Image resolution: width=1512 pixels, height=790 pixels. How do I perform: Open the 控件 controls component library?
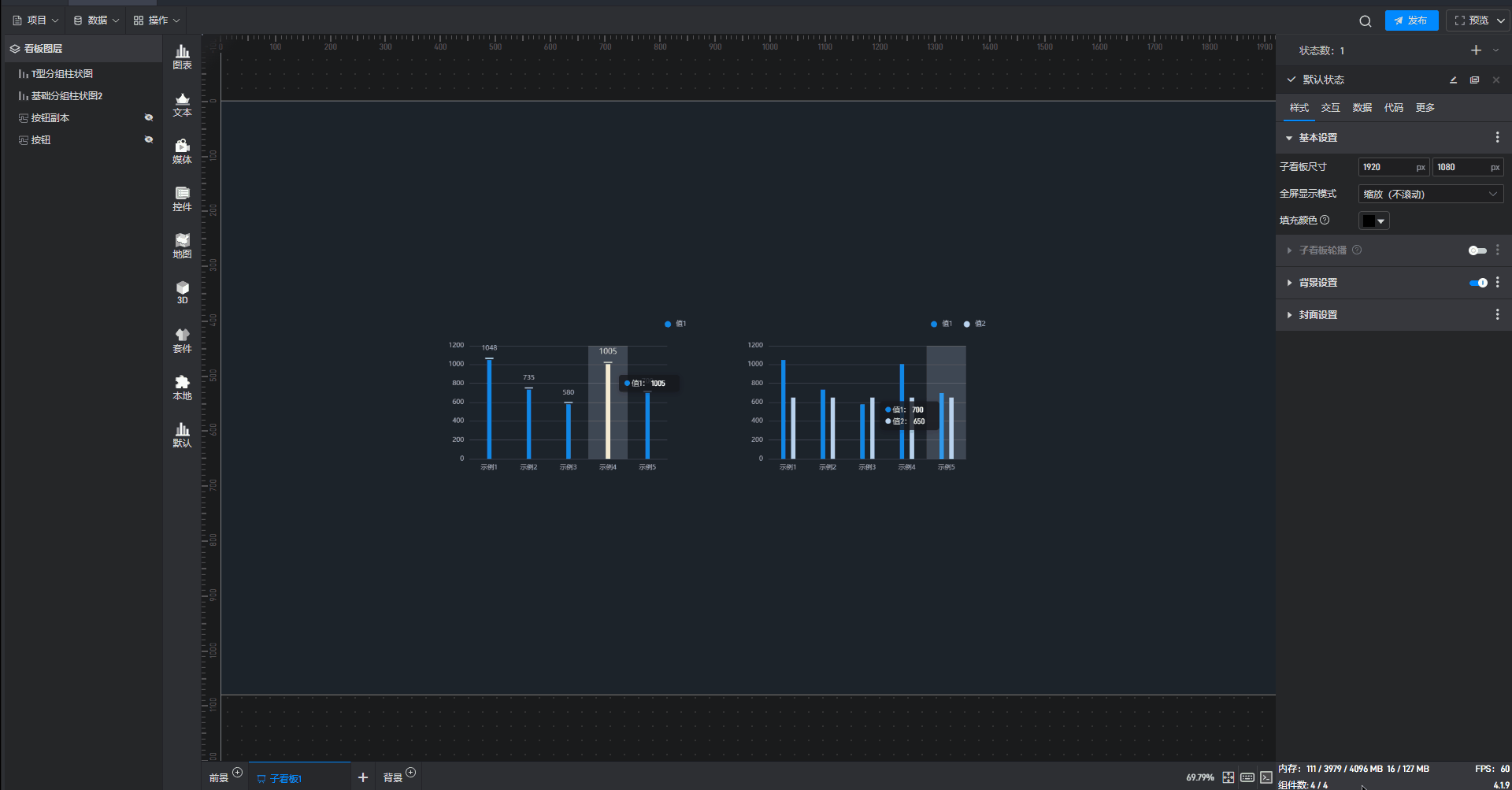(x=182, y=198)
